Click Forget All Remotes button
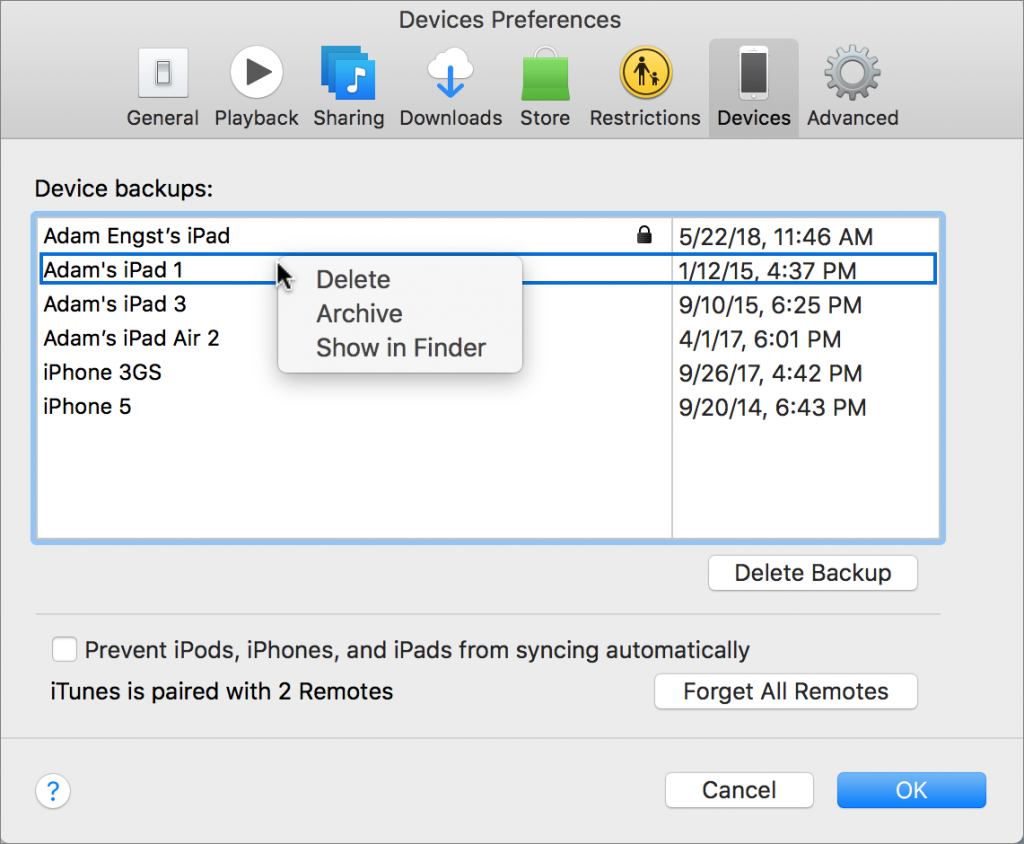 pyautogui.click(x=786, y=691)
